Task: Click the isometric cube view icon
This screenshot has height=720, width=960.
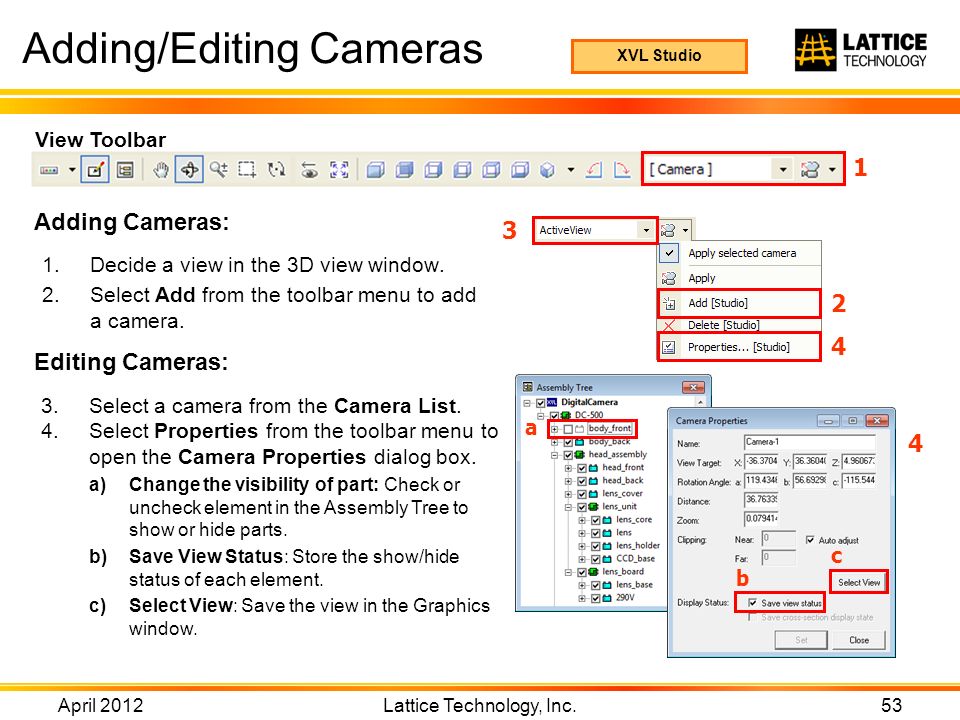Action: (547, 170)
